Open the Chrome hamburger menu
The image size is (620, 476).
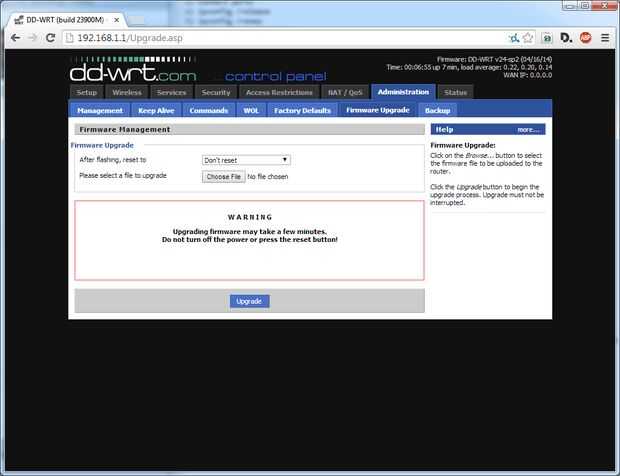coord(605,38)
